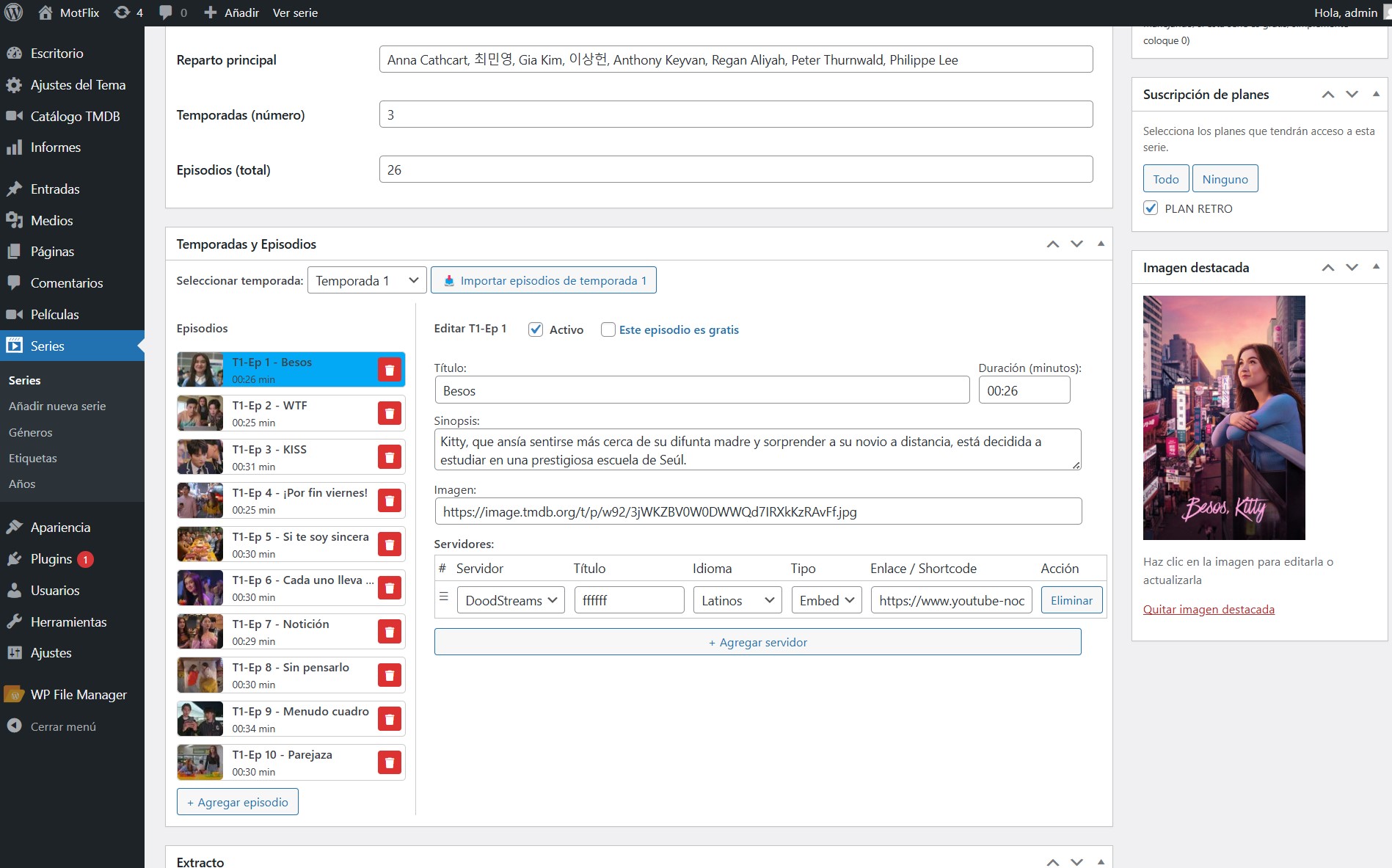Screen dimensions: 1392x868
Task: Delete episode T1-Ep 2 WTF with trash icon
Action: click(390, 414)
